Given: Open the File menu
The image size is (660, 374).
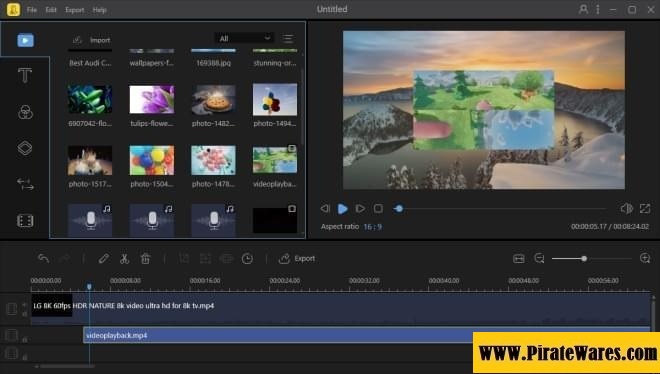Looking at the screenshot, I should 32,10.
